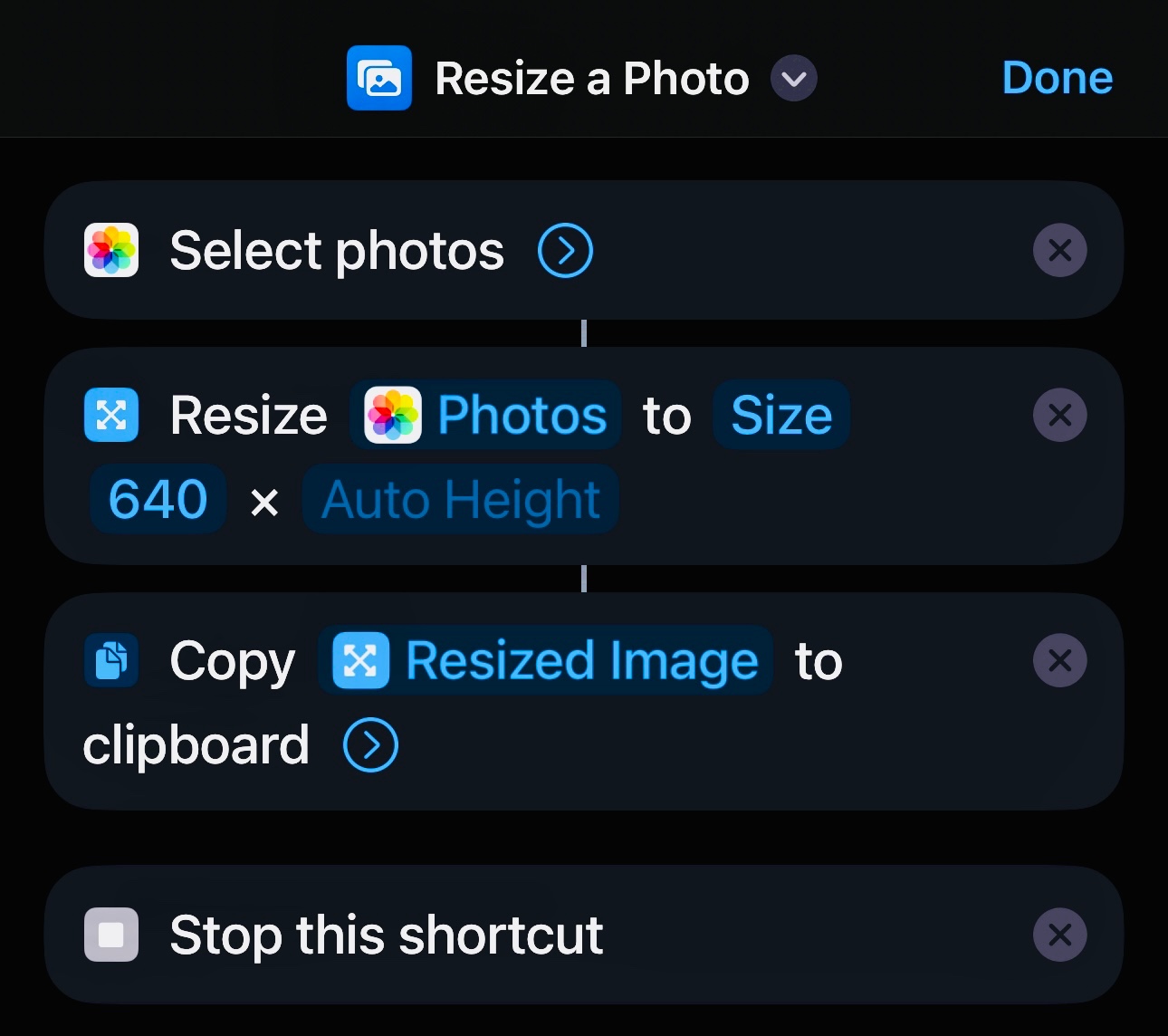
Task: Tap the blue Resize a Photo shortcut icon
Action: (379, 78)
